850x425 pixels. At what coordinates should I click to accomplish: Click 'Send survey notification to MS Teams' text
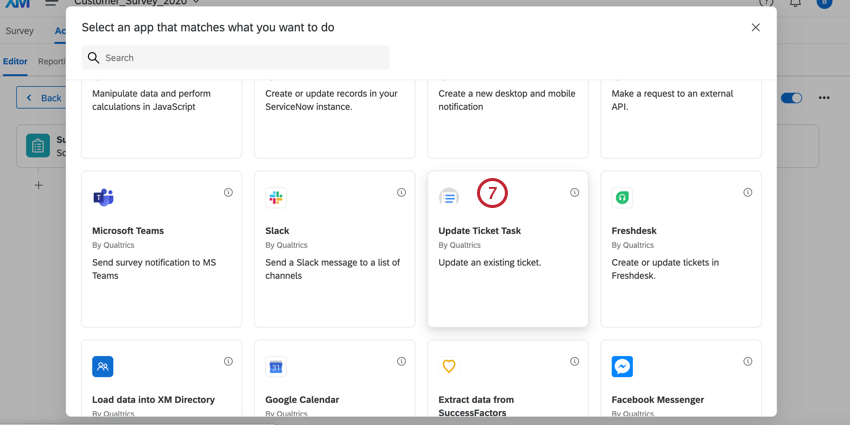tap(154, 269)
